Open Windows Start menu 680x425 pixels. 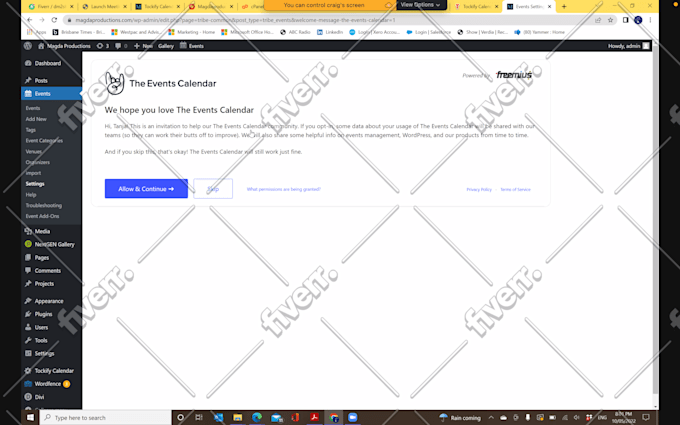30,418
